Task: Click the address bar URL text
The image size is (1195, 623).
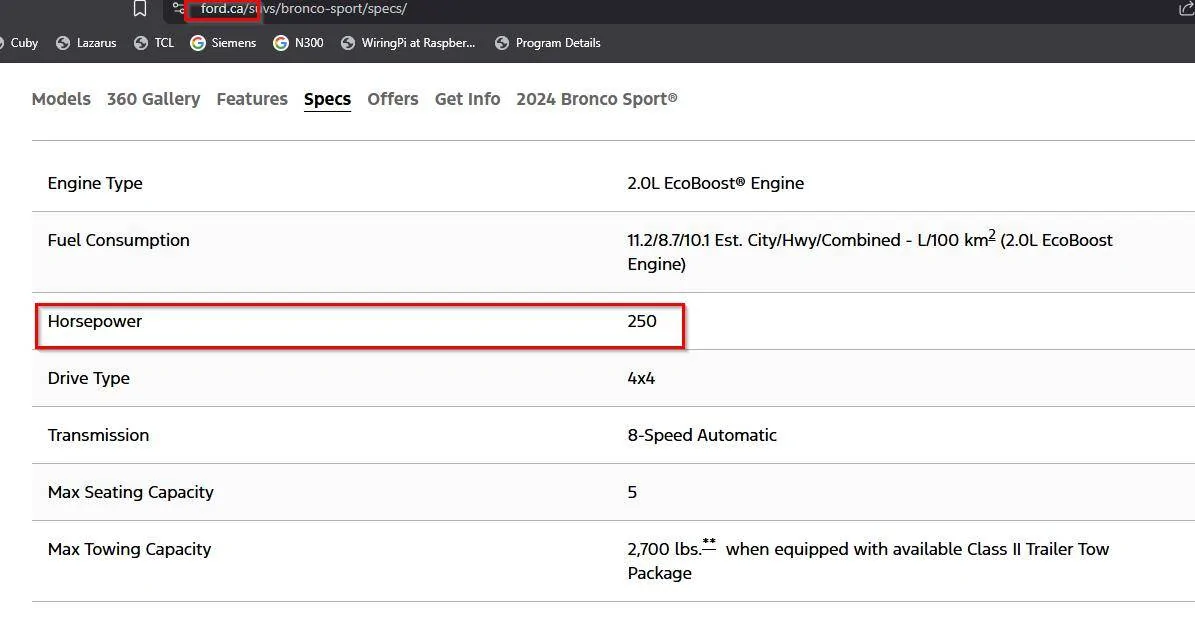Action: tap(304, 9)
